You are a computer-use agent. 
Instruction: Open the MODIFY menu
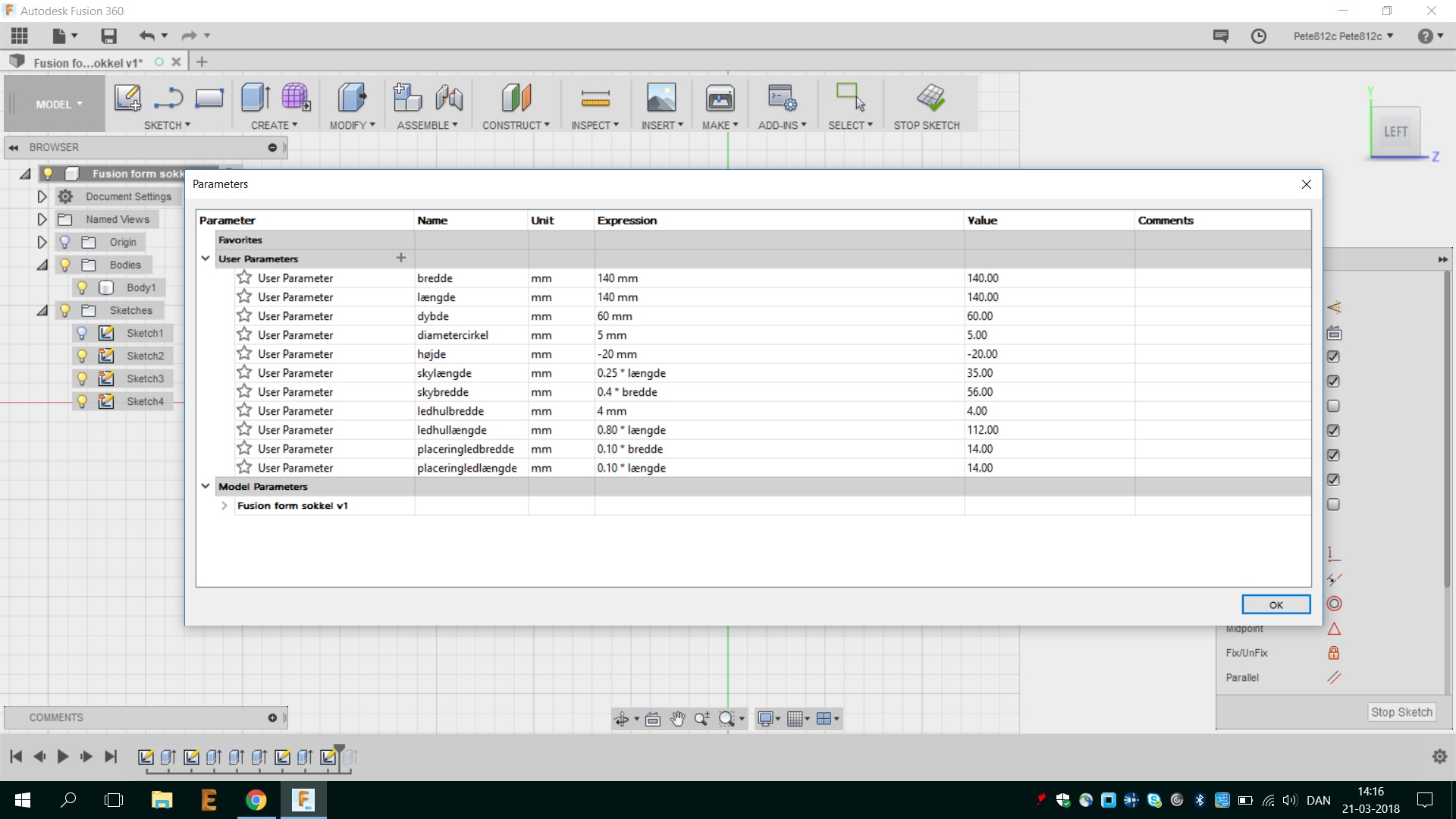[x=352, y=125]
